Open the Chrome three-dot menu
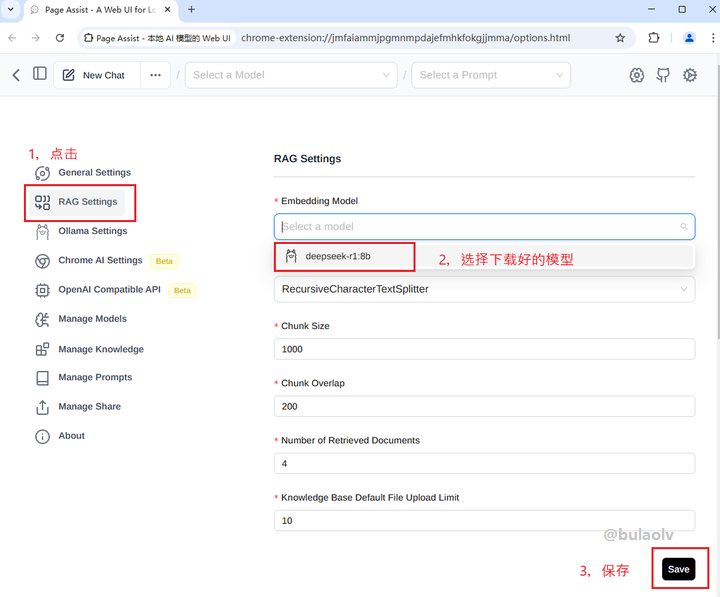 pos(713,38)
